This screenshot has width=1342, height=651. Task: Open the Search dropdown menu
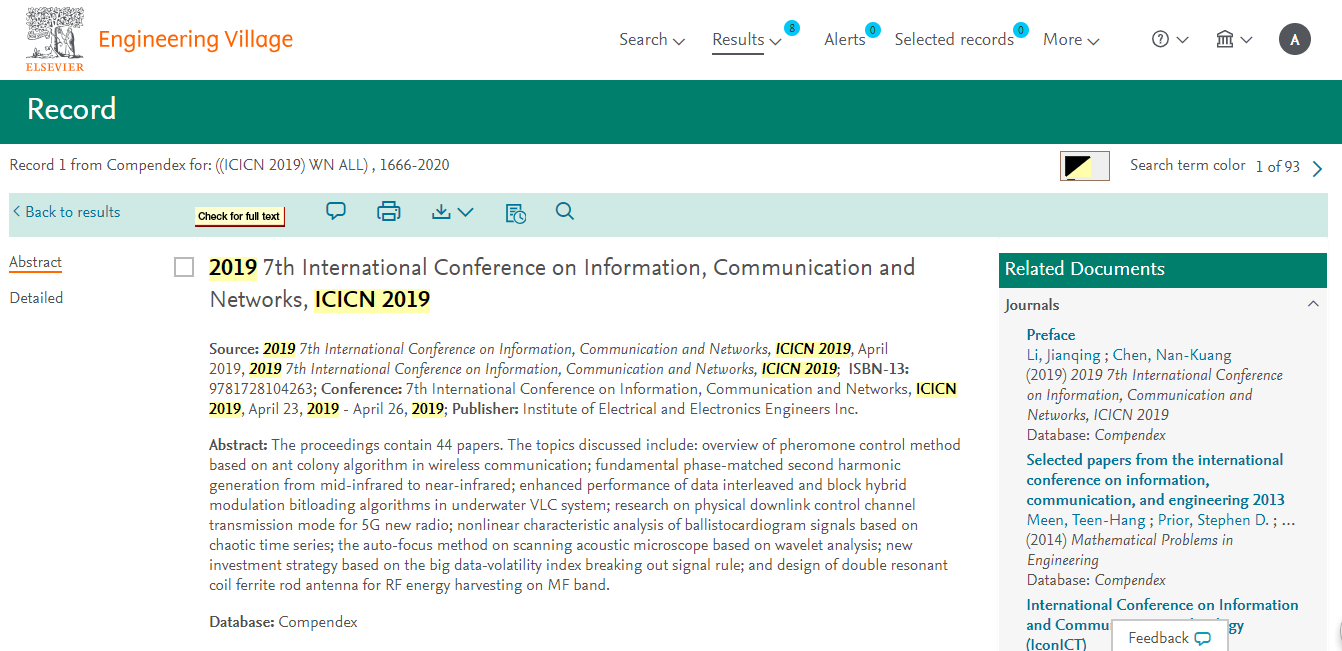pos(652,40)
